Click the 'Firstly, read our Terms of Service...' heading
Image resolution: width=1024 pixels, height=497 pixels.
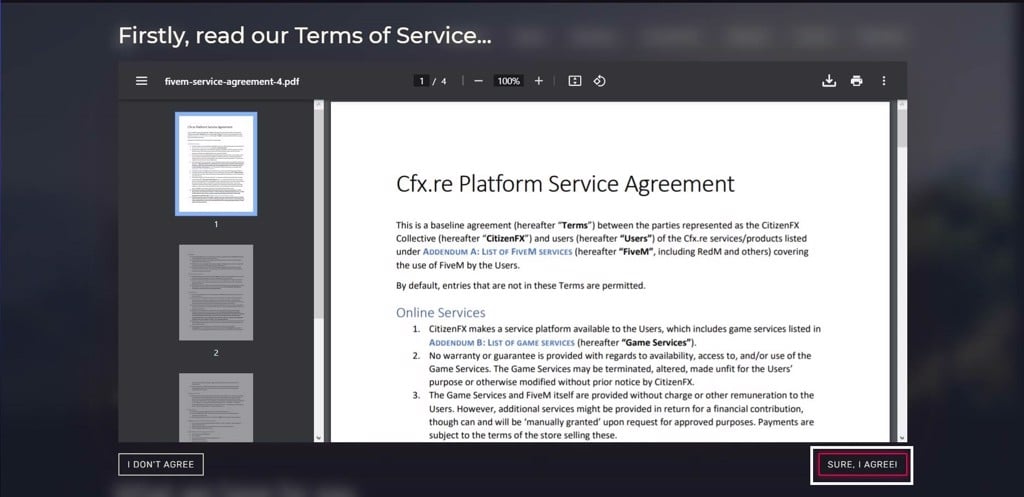pos(304,36)
